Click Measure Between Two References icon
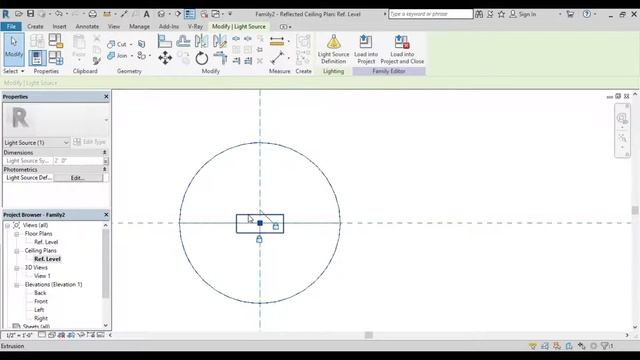 pyautogui.click(x=277, y=58)
